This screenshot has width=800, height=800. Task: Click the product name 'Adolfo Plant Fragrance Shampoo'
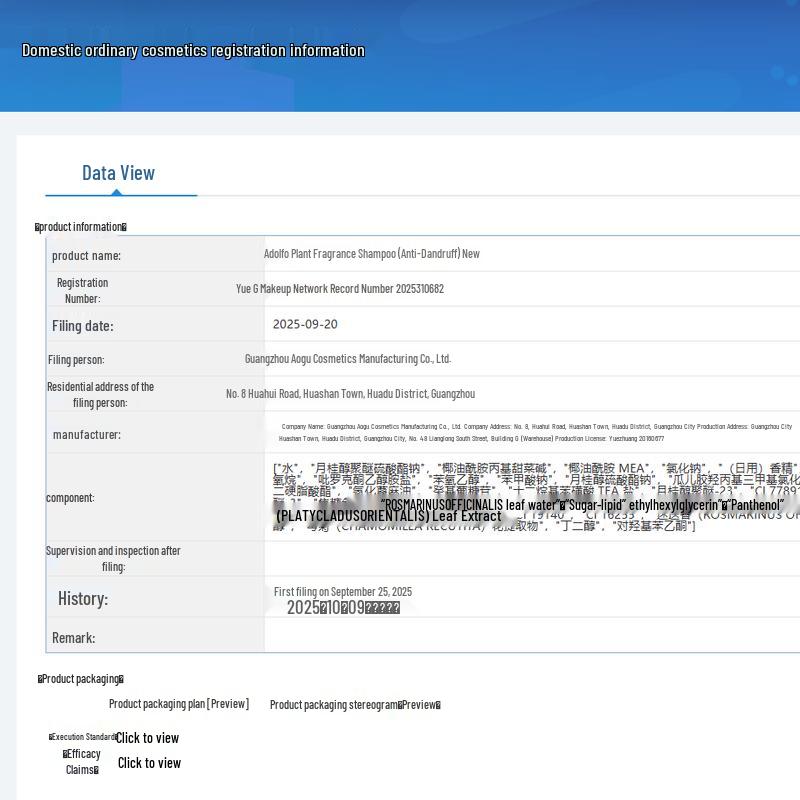point(371,254)
